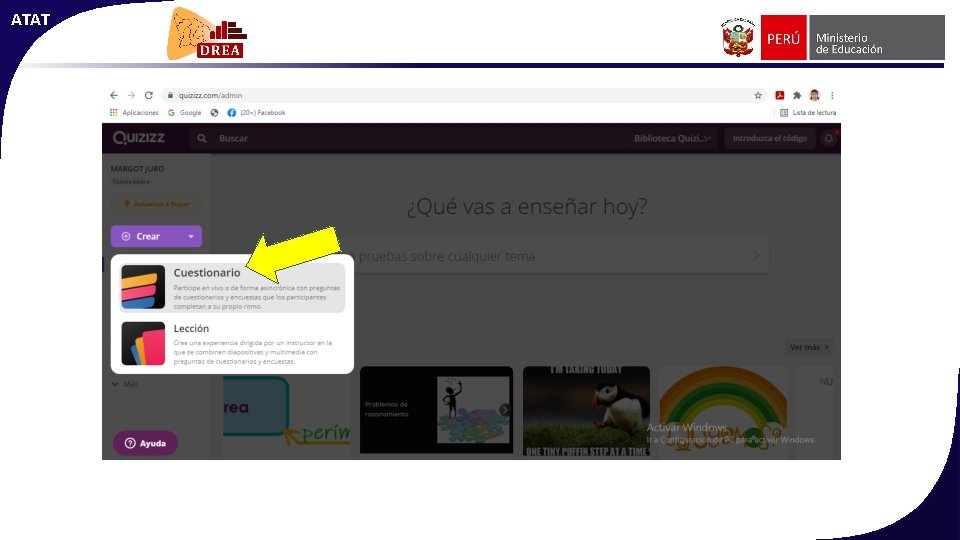This screenshot has width=960, height=540.
Task: Open the Ayuda help button
Action: [x=145, y=443]
